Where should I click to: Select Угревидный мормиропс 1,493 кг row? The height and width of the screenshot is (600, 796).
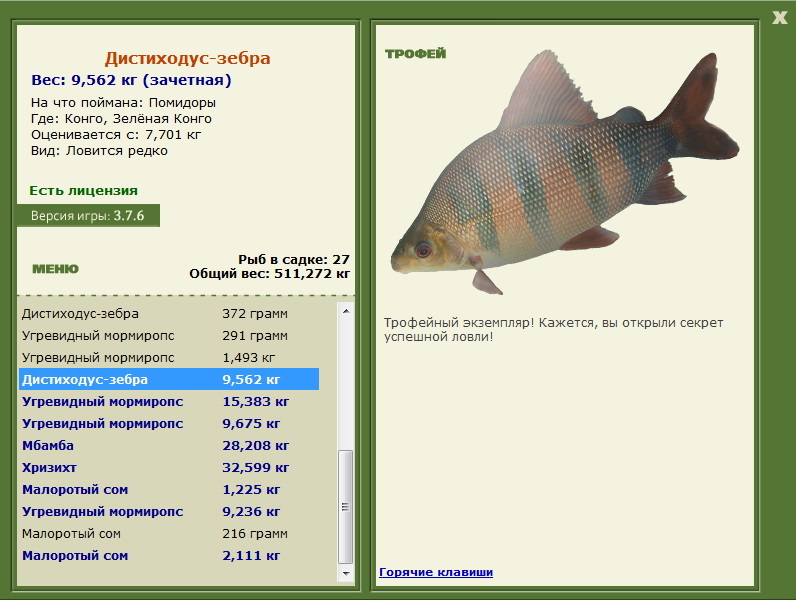[170, 357]
